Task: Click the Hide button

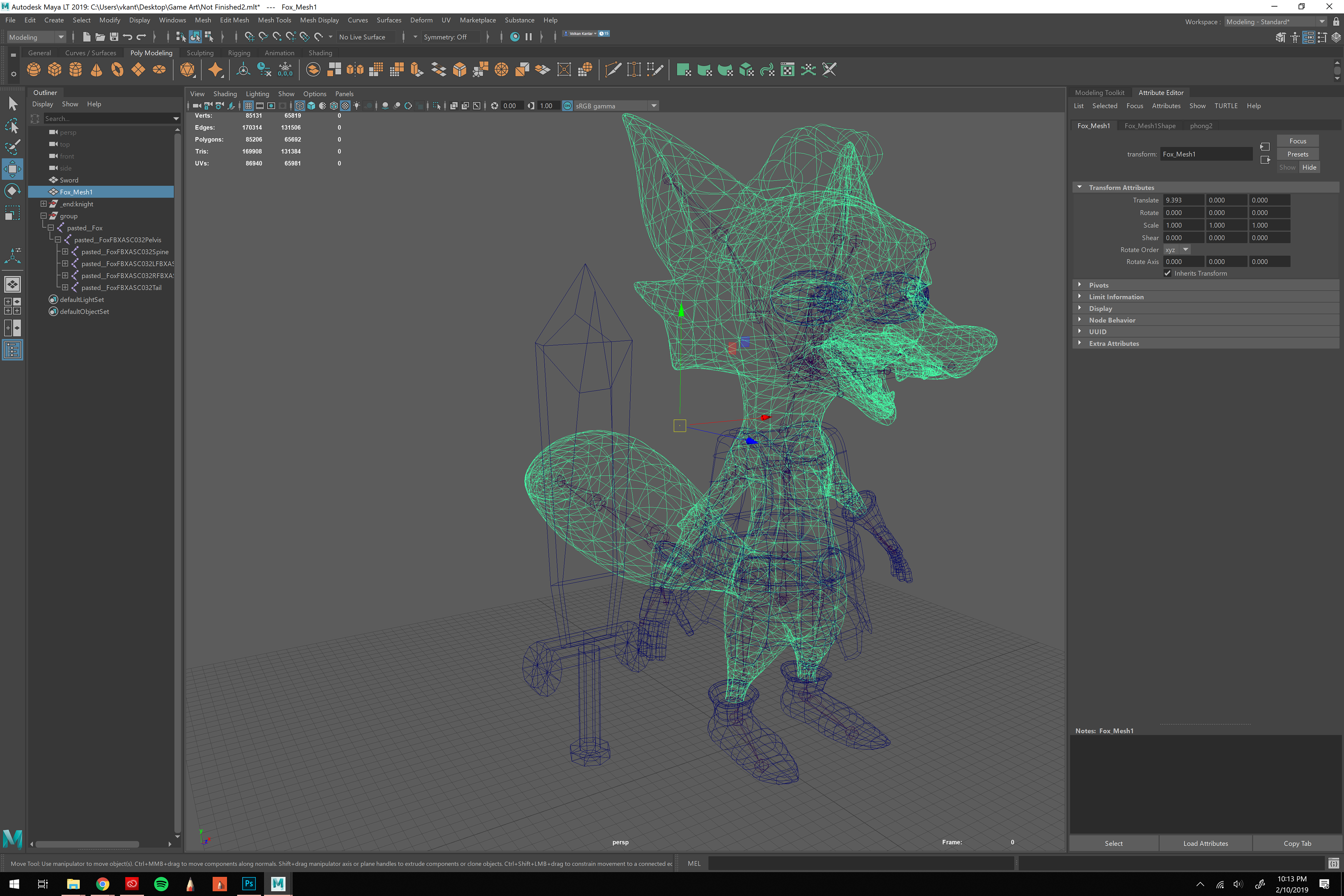Action: click(x=1309, y=167)
